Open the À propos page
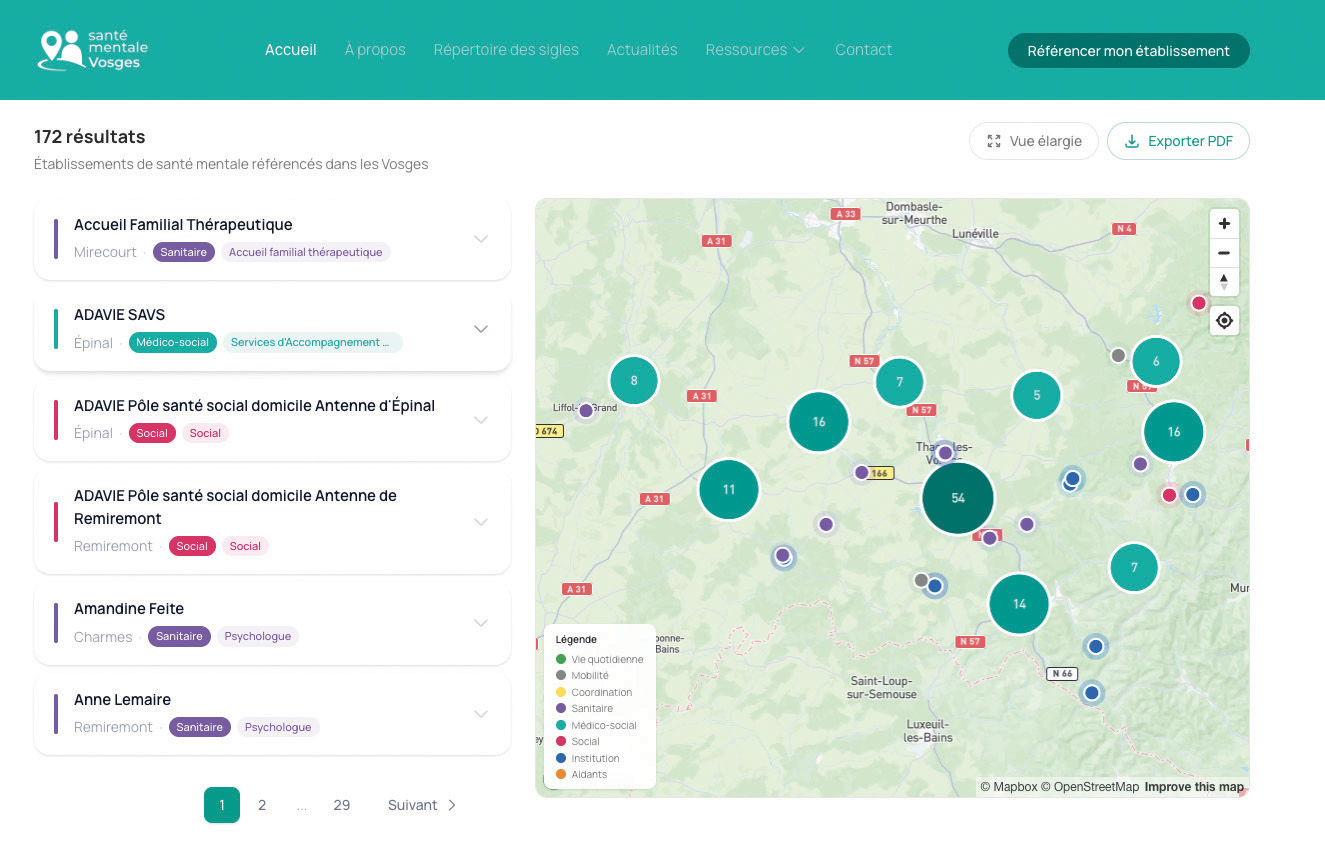This screenshot has height=859, width=1325. pos(375,50)
